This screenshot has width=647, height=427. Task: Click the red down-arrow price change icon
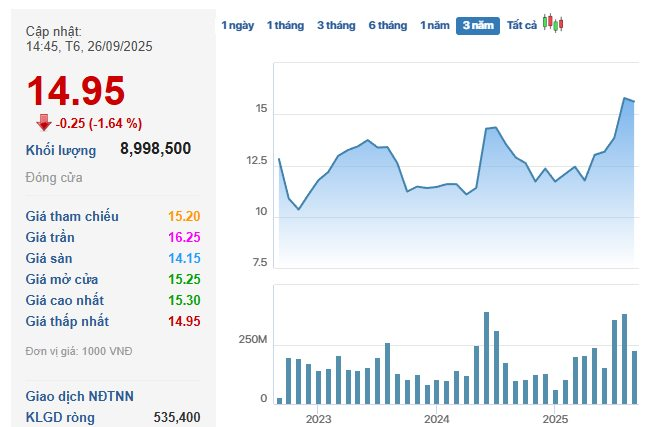pos(43,123)
